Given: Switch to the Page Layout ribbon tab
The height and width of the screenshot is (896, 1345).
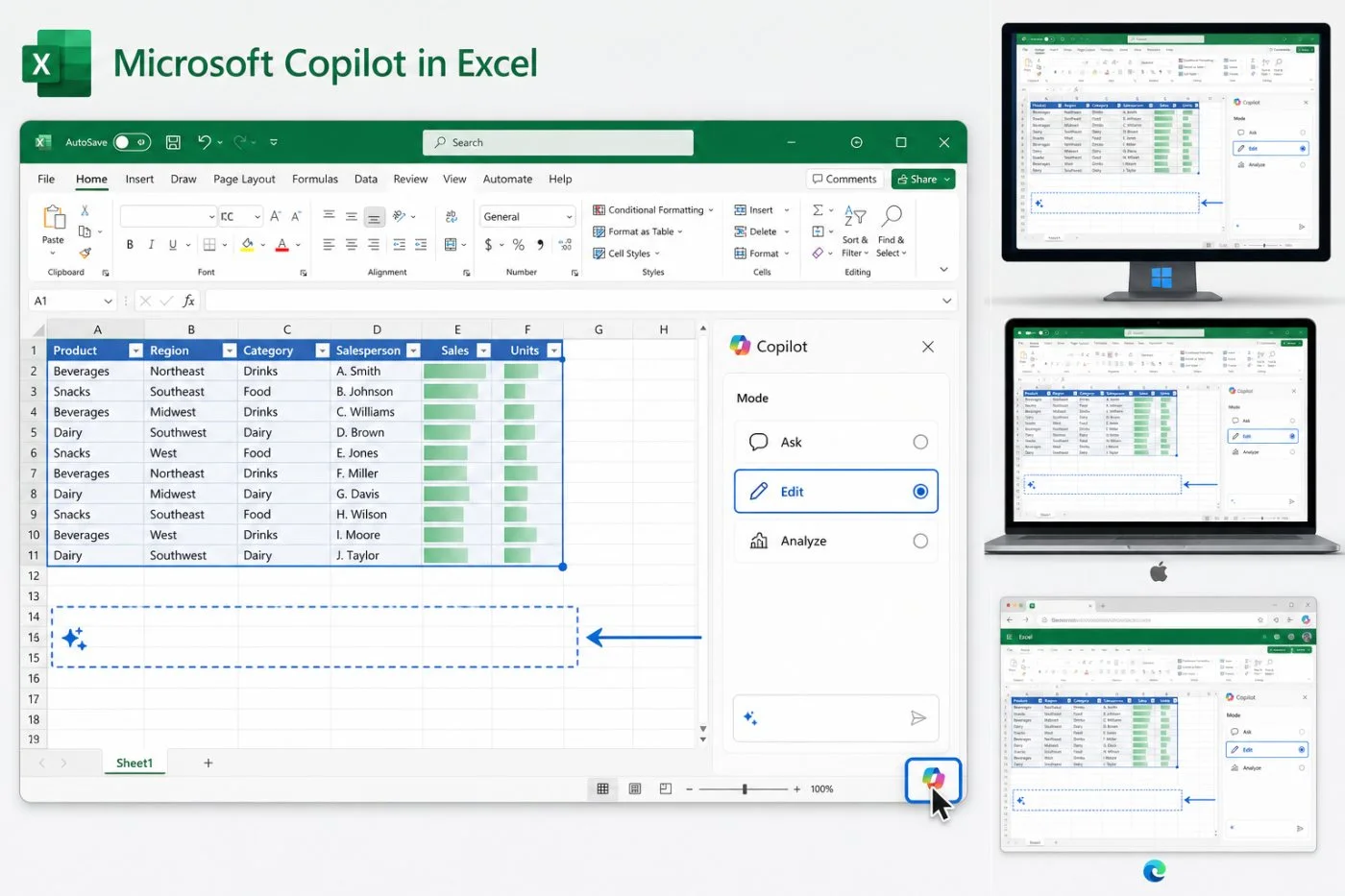Looking at the screenshot, I should 244,179.
